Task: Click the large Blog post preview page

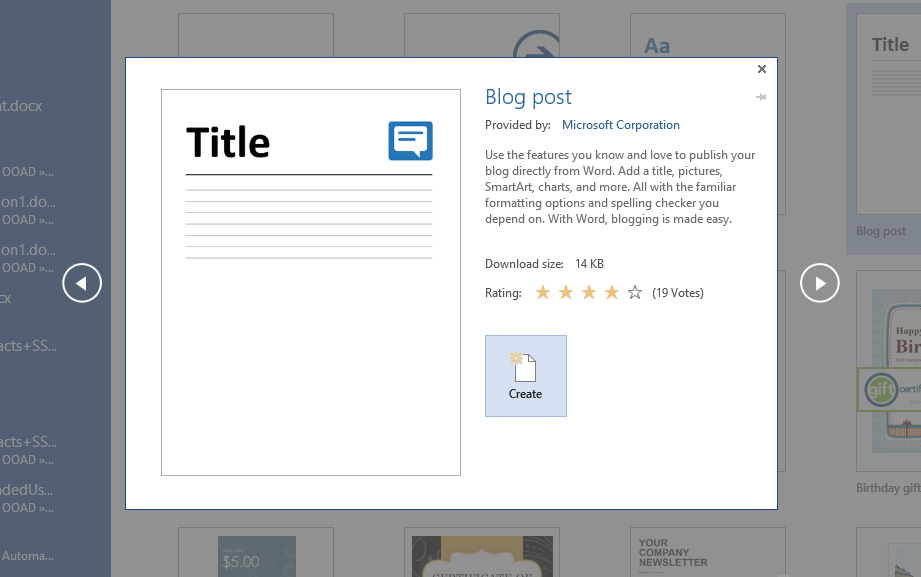Action: coord(310,330)
